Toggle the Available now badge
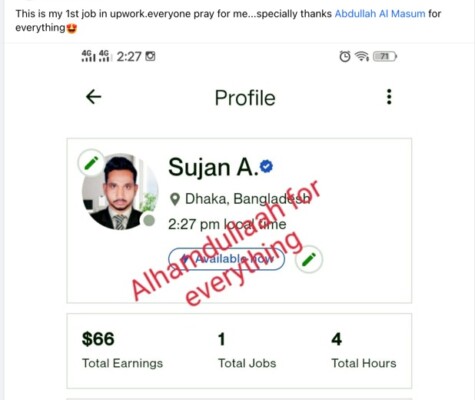This screenshot has height=400, width=475. 227,259
